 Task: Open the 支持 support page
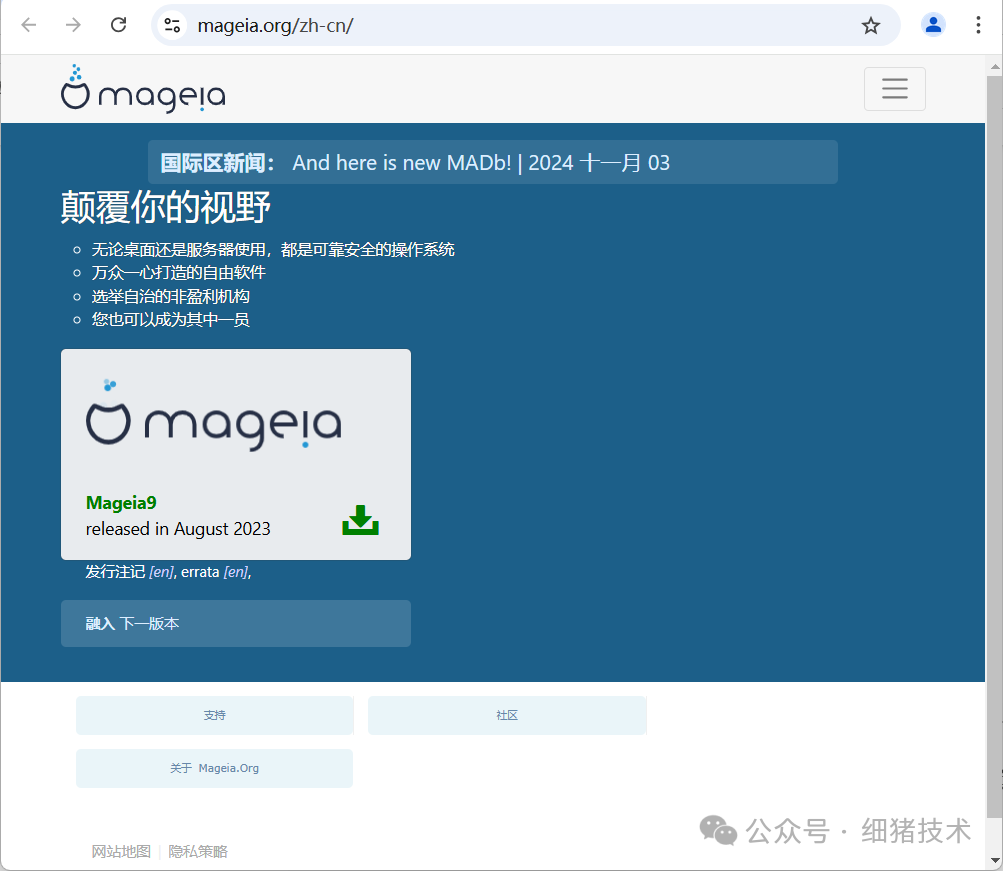click(x=213, y=715)
